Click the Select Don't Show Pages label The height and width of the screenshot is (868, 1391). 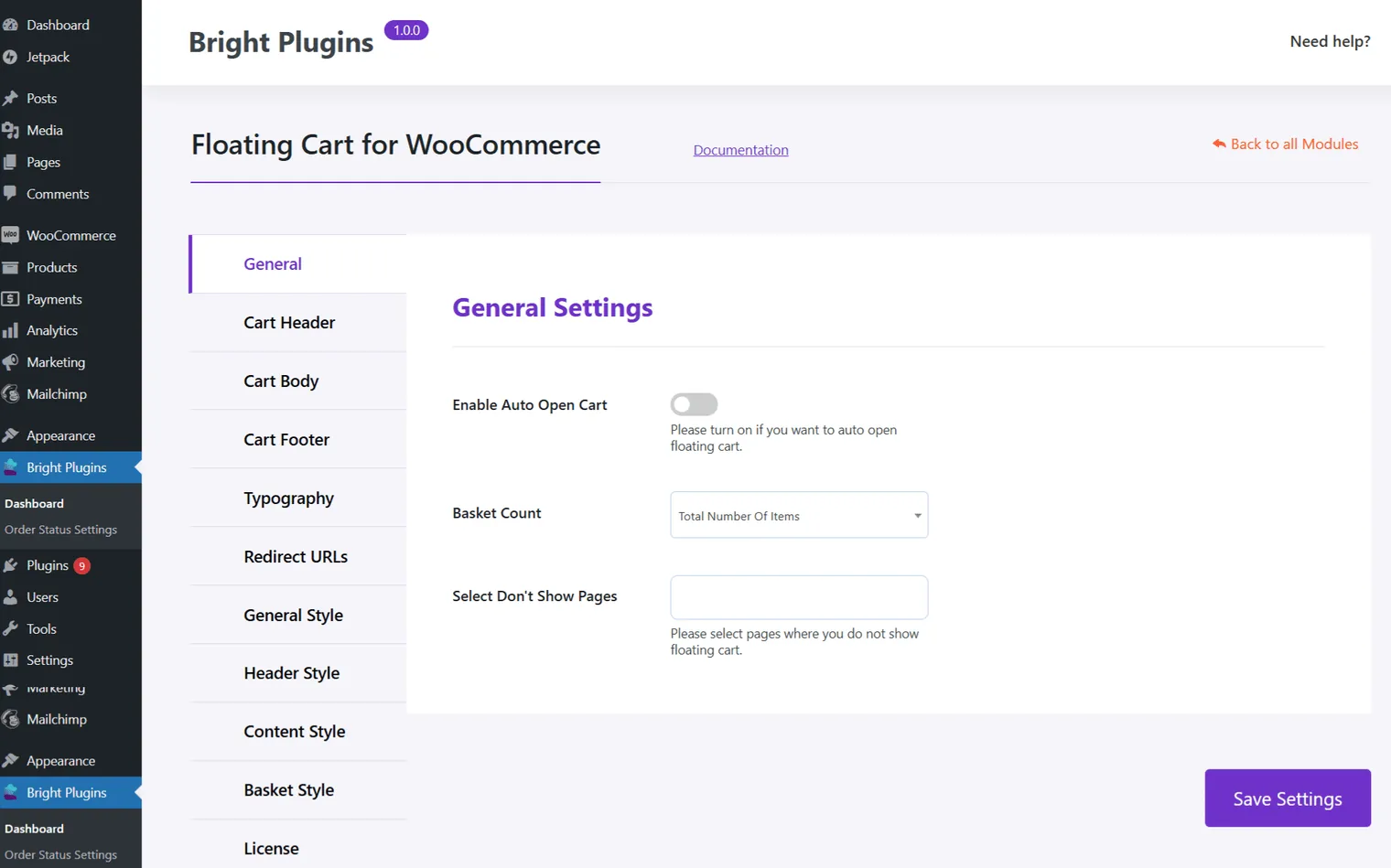pyautogui.click(x=534, y=596)
